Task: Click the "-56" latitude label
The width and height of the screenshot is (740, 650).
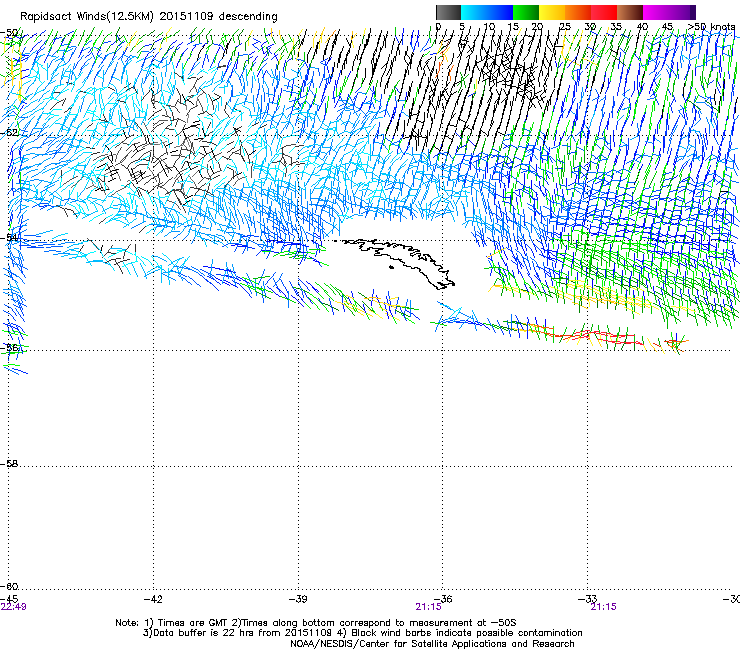Action: pyautogui.click(x=9, y=347)
